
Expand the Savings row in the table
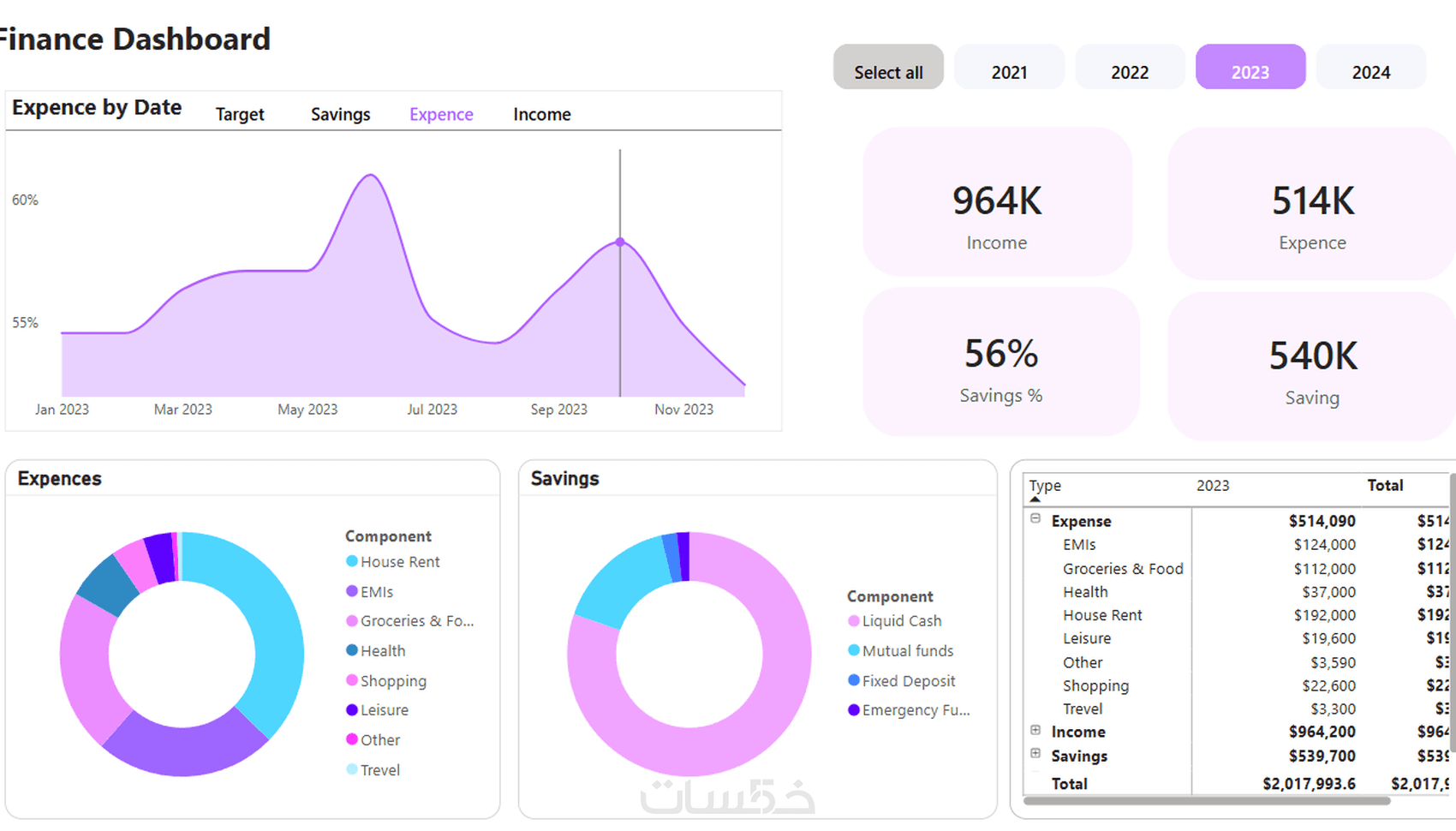(x=1035, y=753)
